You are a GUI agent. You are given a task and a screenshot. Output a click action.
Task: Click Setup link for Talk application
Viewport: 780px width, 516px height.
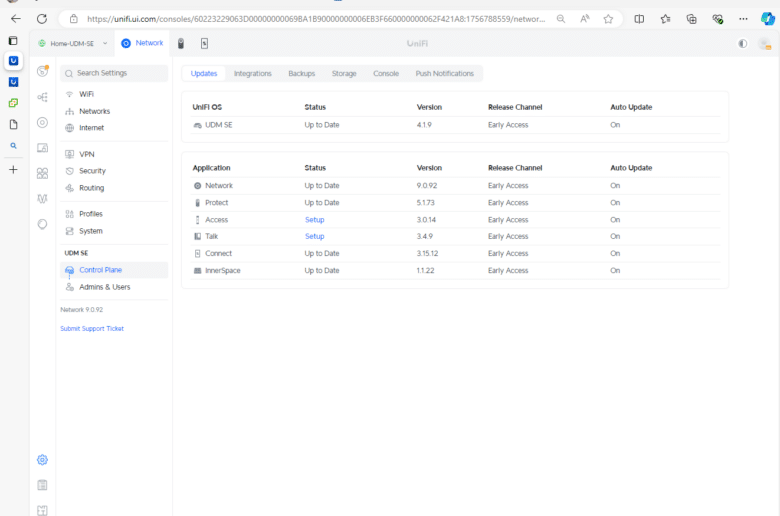coord(314,236)
